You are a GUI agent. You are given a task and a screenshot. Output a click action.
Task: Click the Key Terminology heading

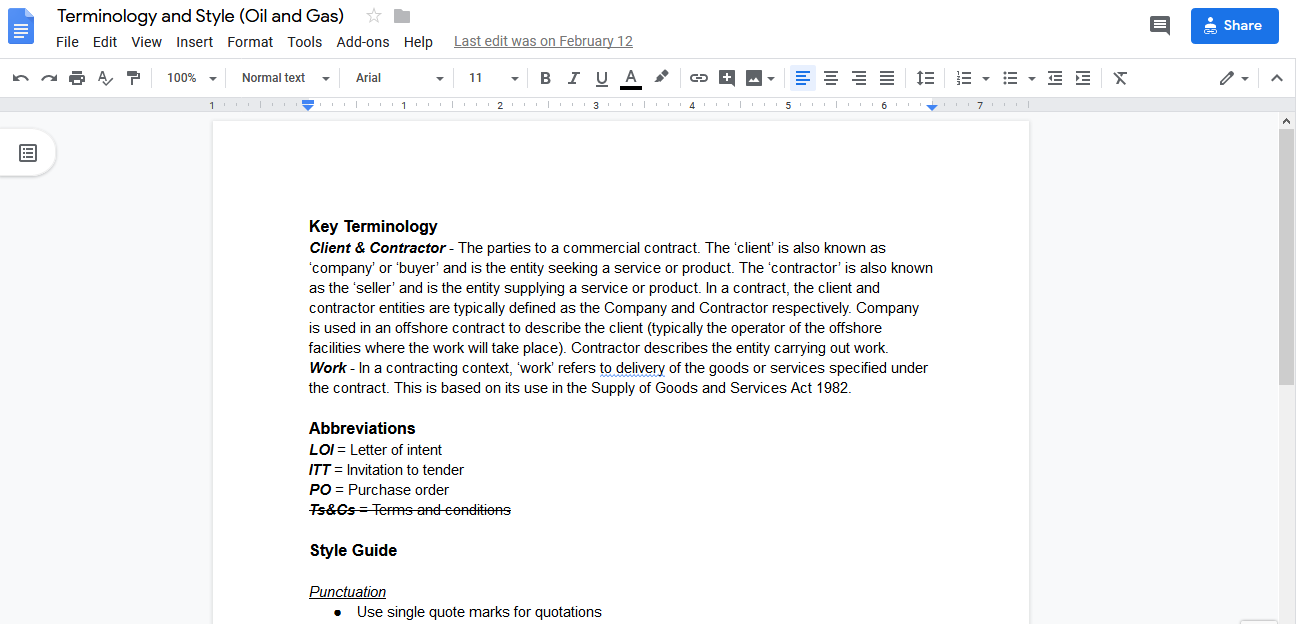pyautogui.click(x=373, y=226)
